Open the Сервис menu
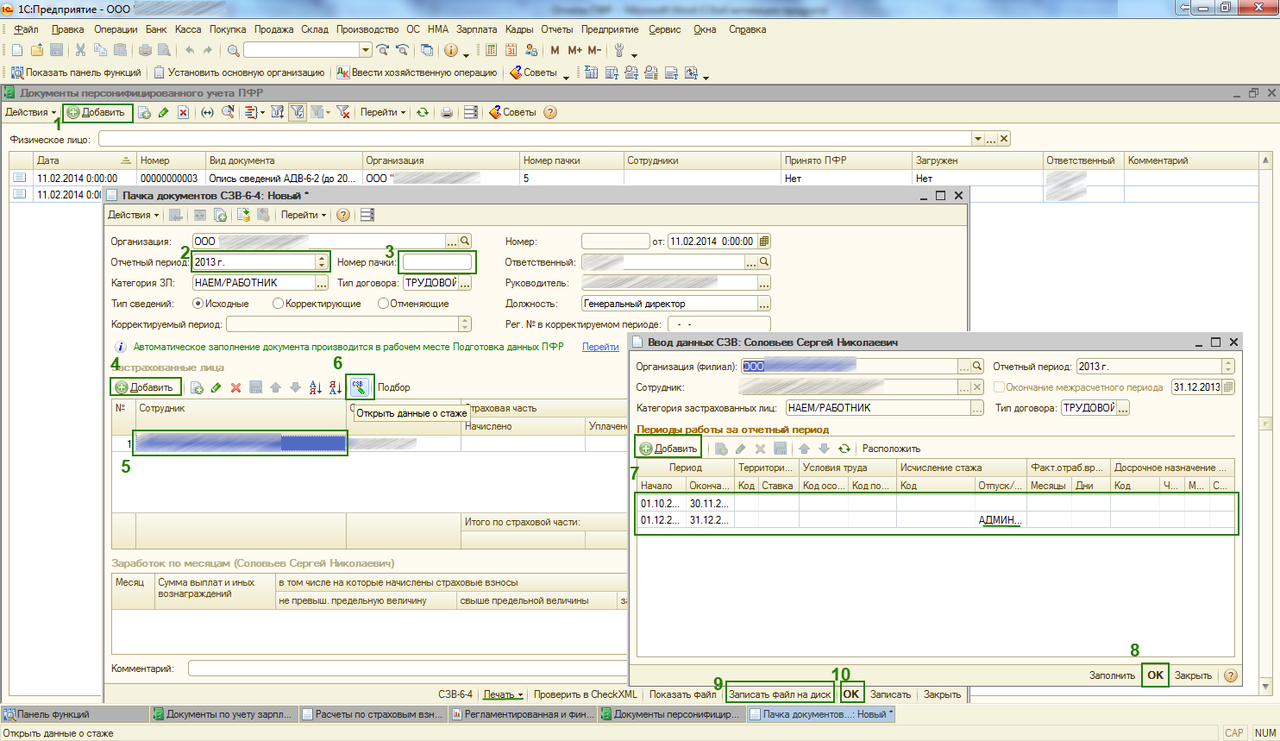Screen dimensions: 1280x741 [664, 29]
